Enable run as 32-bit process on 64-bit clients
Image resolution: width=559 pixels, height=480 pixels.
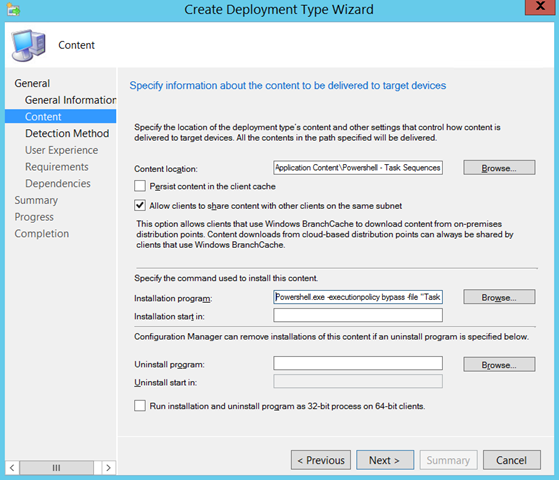140,406
